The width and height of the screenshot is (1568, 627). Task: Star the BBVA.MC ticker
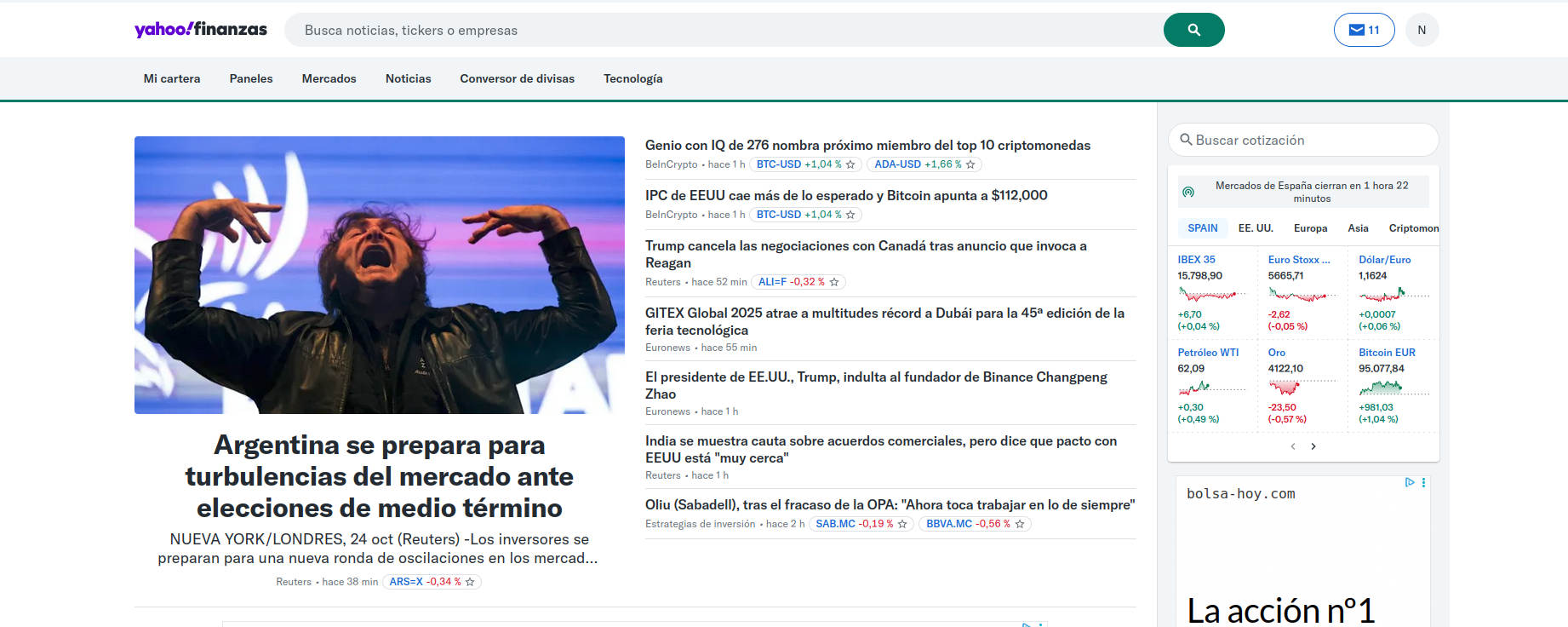pyautogui.click(x=1020, y=524)
